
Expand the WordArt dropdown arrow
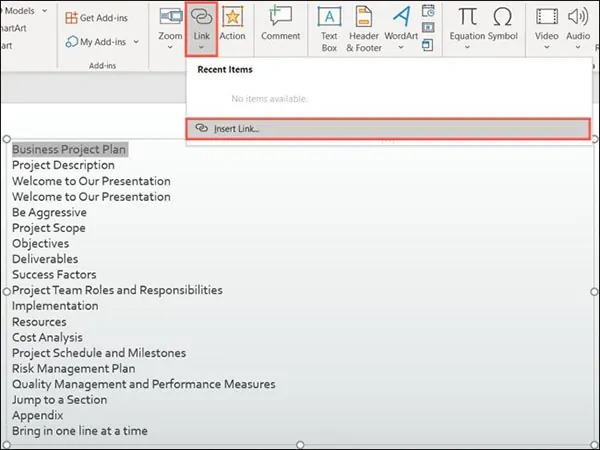pos(401,47)
